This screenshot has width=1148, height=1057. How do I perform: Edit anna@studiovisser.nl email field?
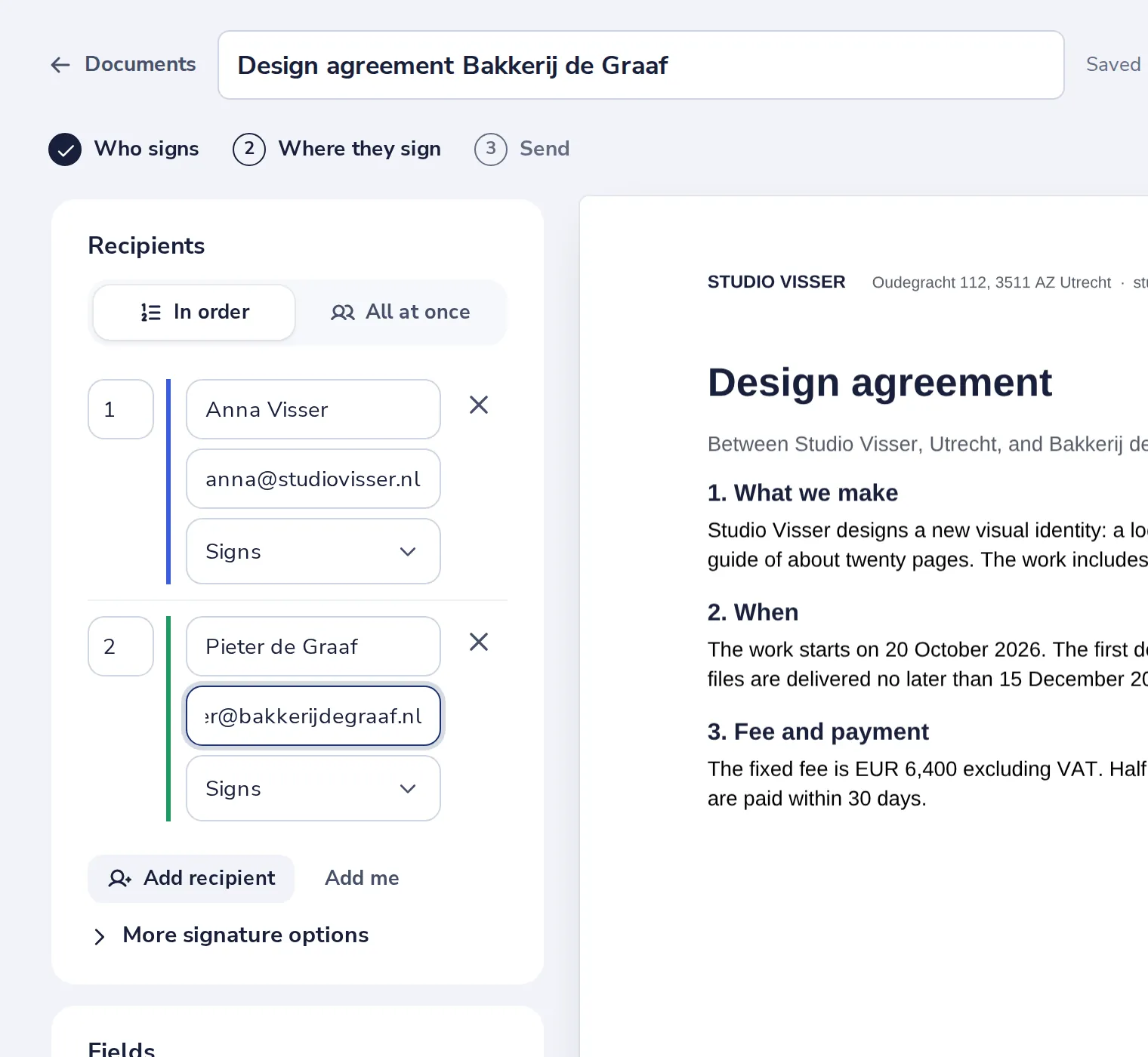coord(313,479)
